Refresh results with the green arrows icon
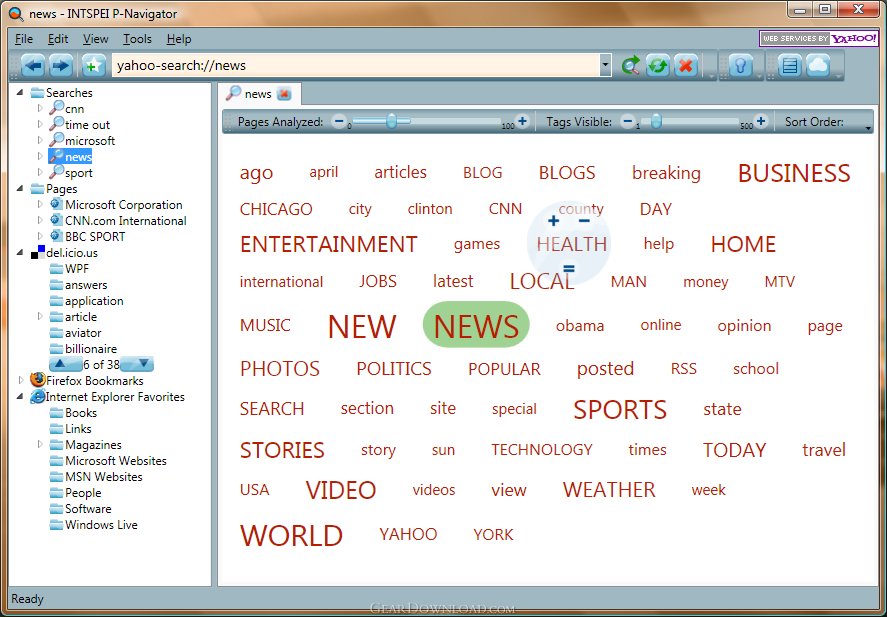 coord(658,66)
